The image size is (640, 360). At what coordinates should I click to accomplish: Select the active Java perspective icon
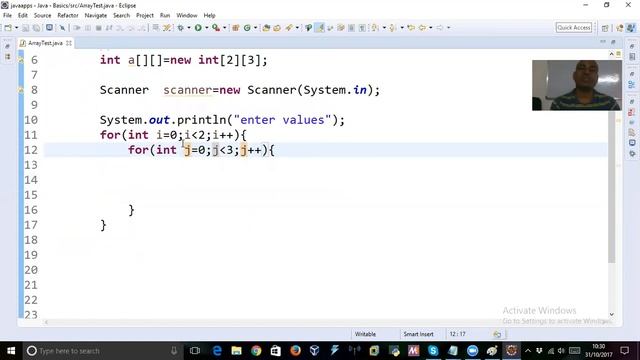(631, 28)
